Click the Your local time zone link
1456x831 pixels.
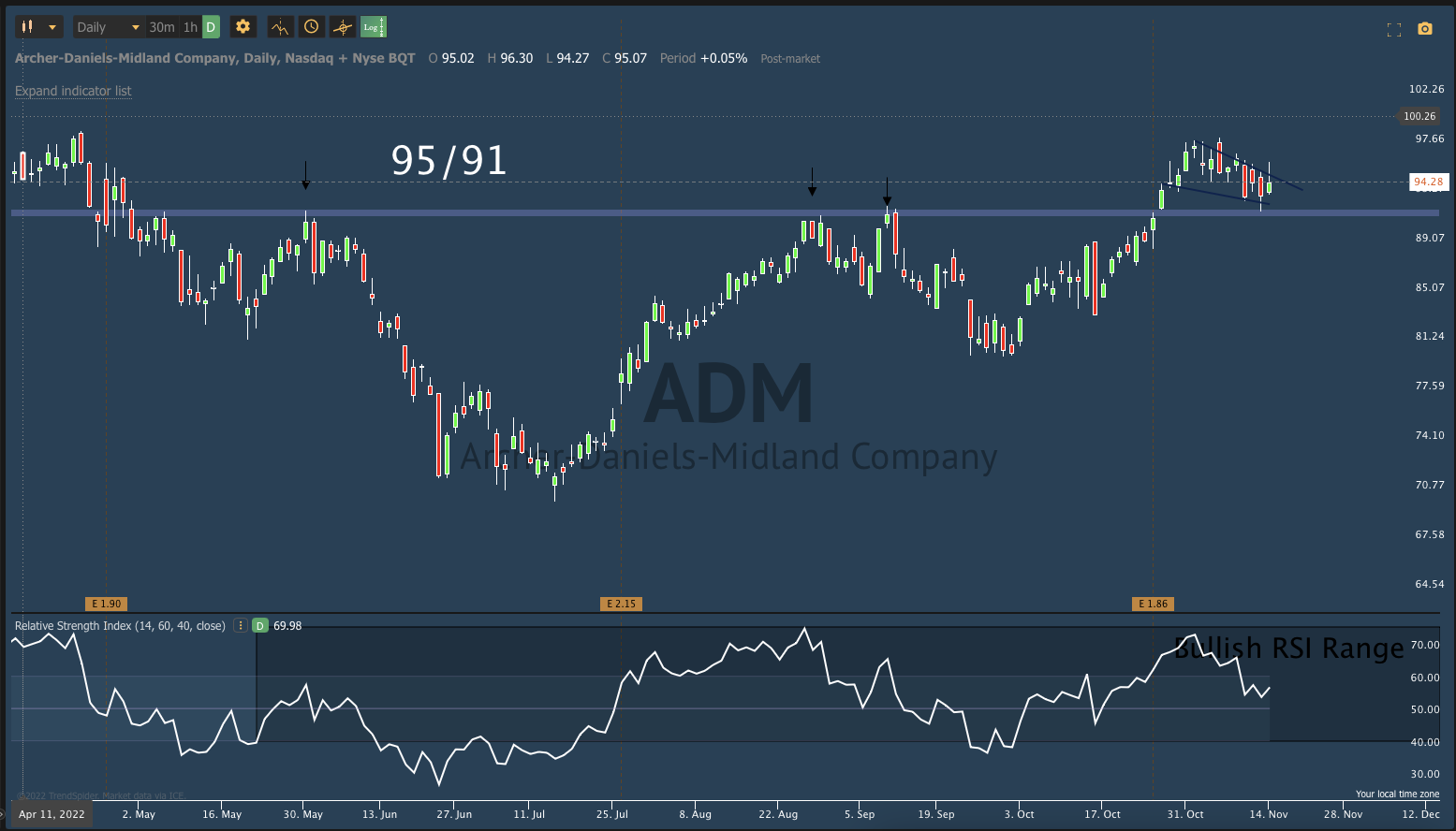[1397, 793]
